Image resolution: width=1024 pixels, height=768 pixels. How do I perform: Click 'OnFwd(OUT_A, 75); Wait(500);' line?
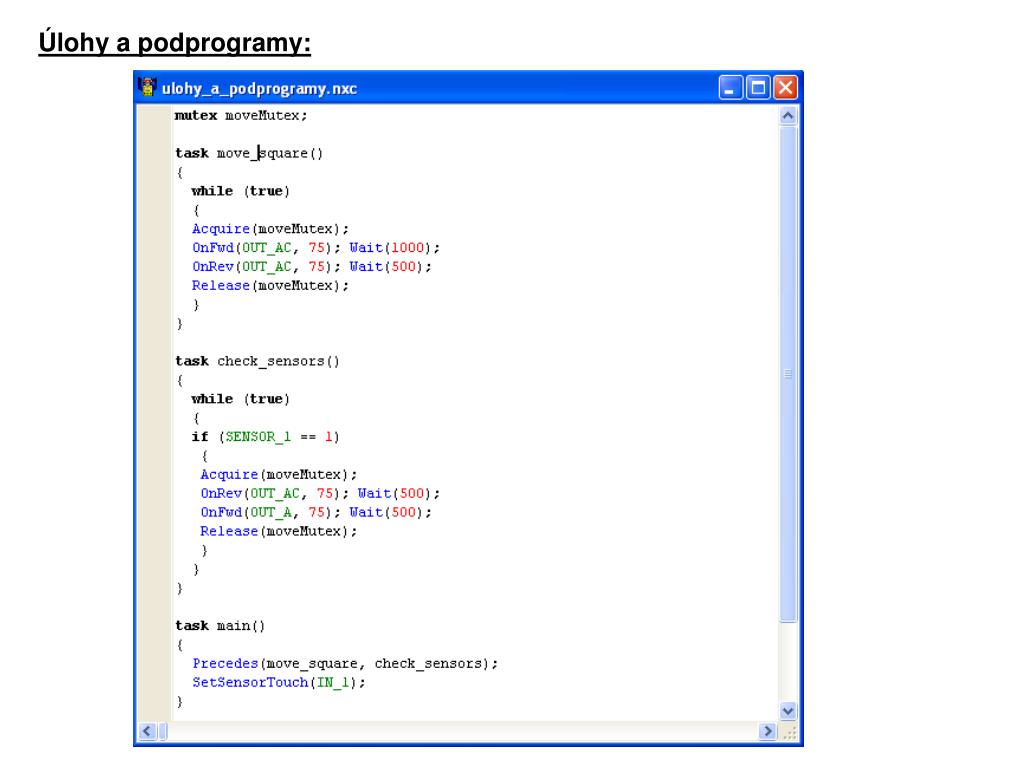[316, 513]
